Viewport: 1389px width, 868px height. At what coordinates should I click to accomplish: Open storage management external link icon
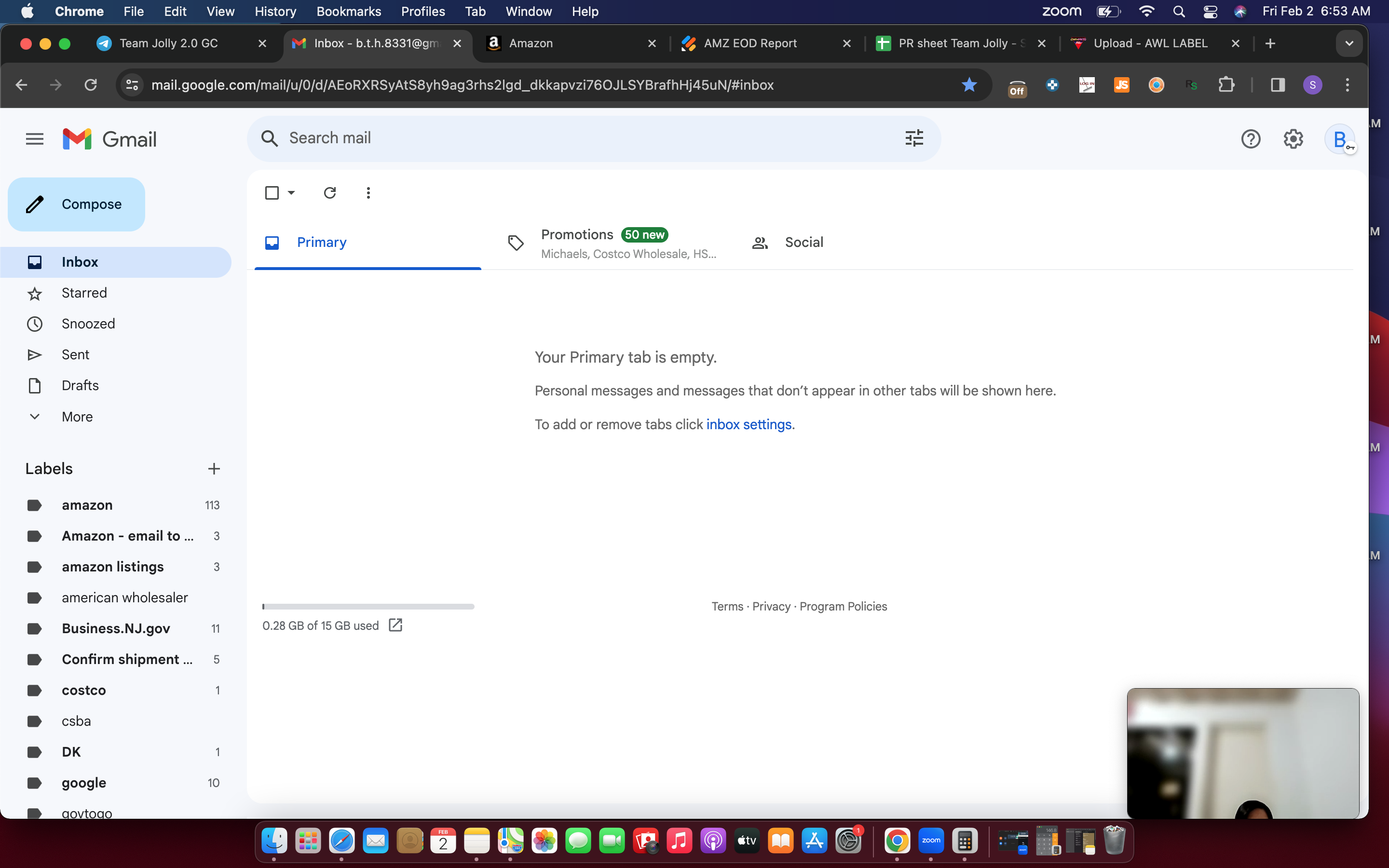coord(395,624)
